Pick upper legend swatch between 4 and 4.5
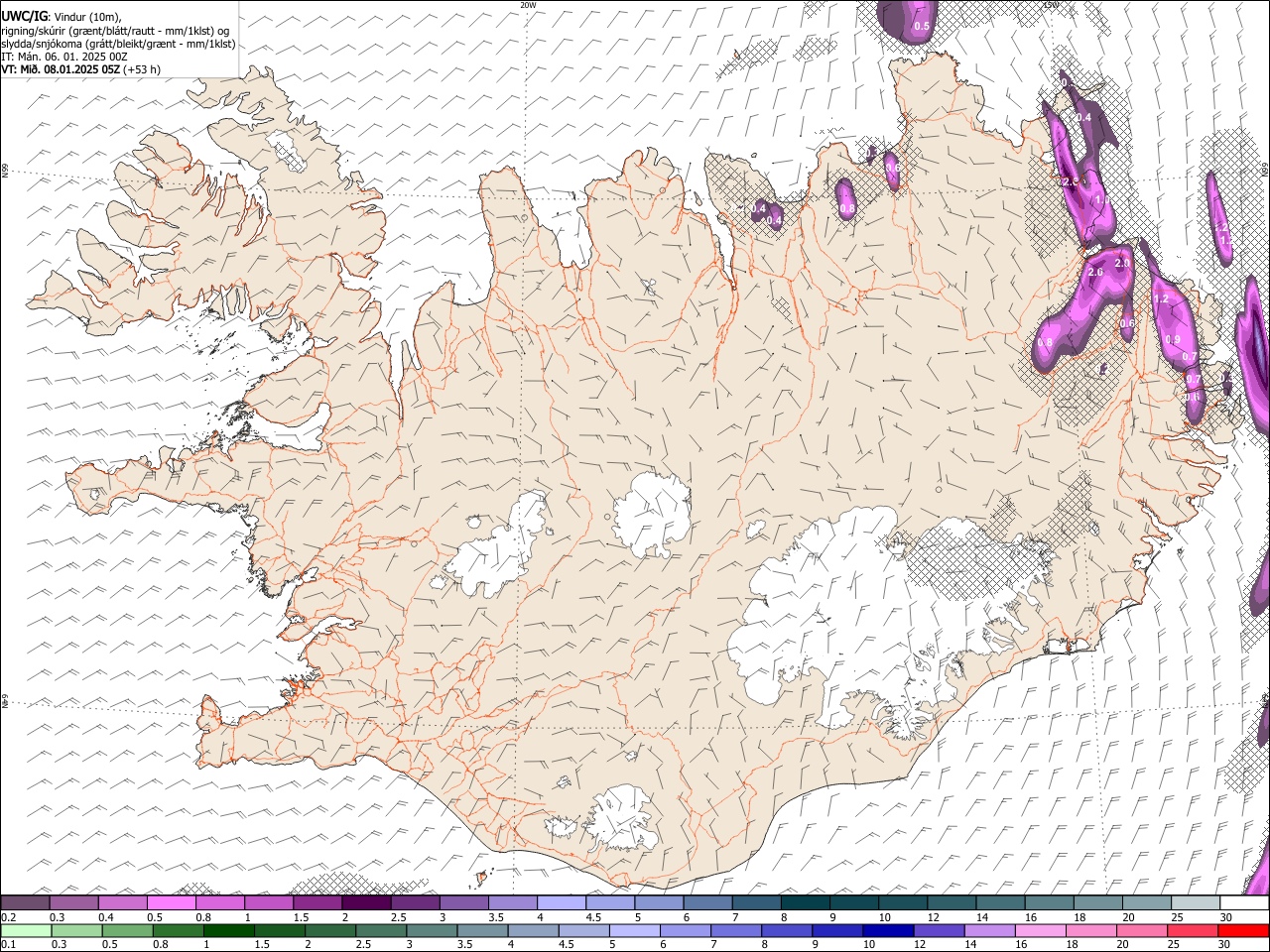Viewport: 1270px width, 952px height. pos(560,903)
